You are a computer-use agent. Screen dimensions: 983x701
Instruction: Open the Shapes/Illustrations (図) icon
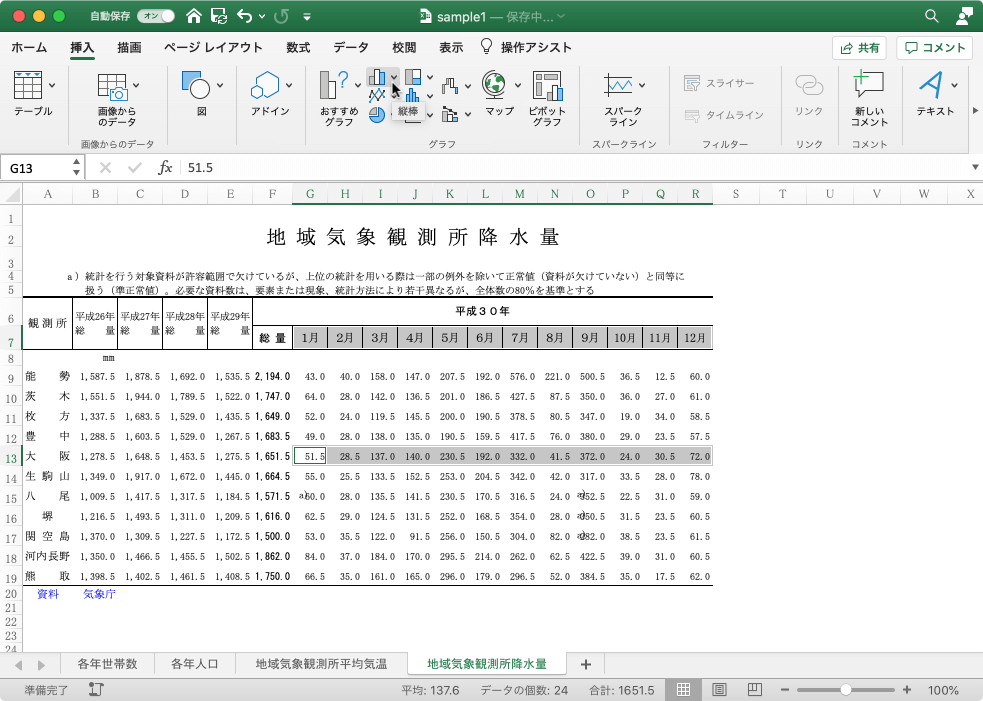point(196,85)
